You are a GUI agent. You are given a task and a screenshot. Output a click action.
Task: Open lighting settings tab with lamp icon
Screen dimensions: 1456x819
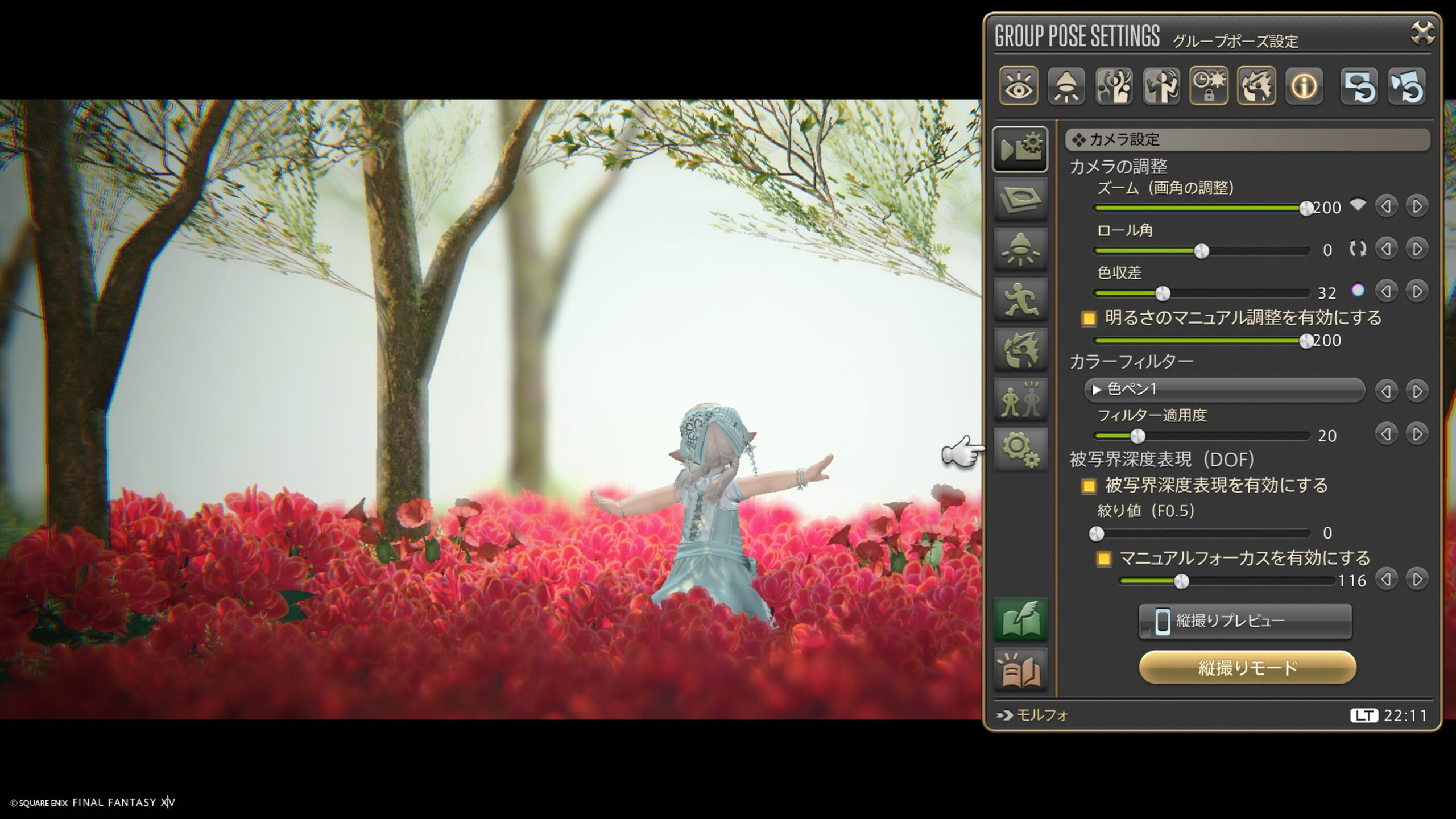click(x=1020, y=249)
